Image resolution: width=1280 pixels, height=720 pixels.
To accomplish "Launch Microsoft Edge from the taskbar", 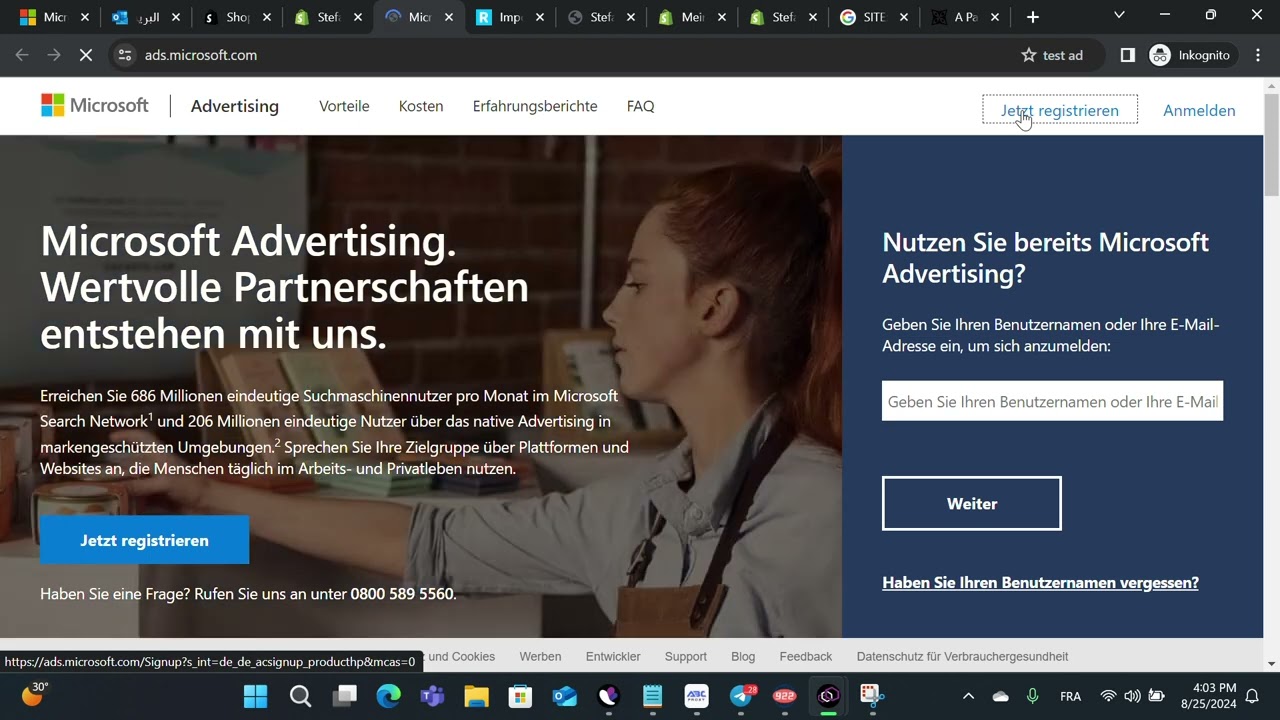I will [x=388, y=696].
